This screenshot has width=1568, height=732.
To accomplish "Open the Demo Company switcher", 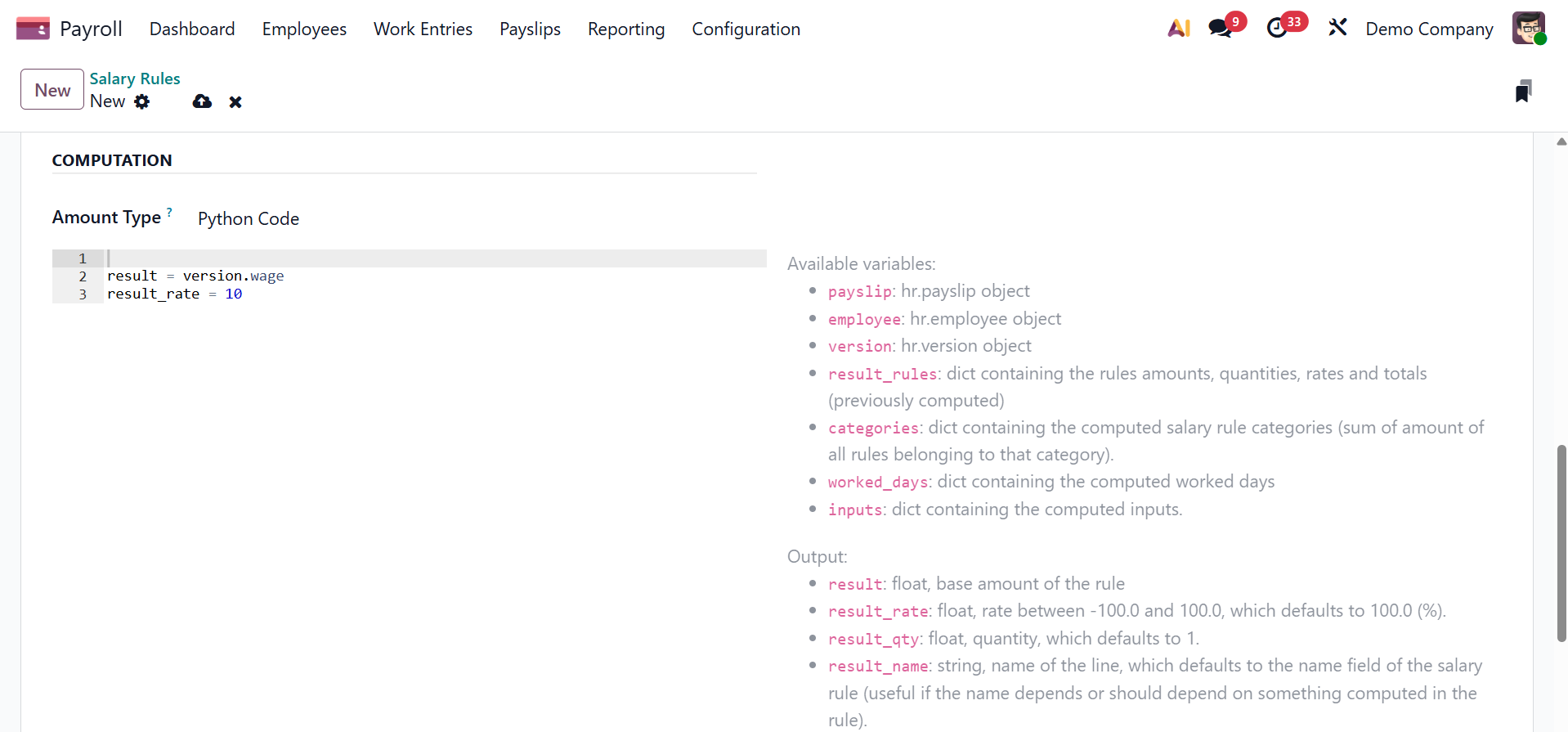I will 1429,29.
